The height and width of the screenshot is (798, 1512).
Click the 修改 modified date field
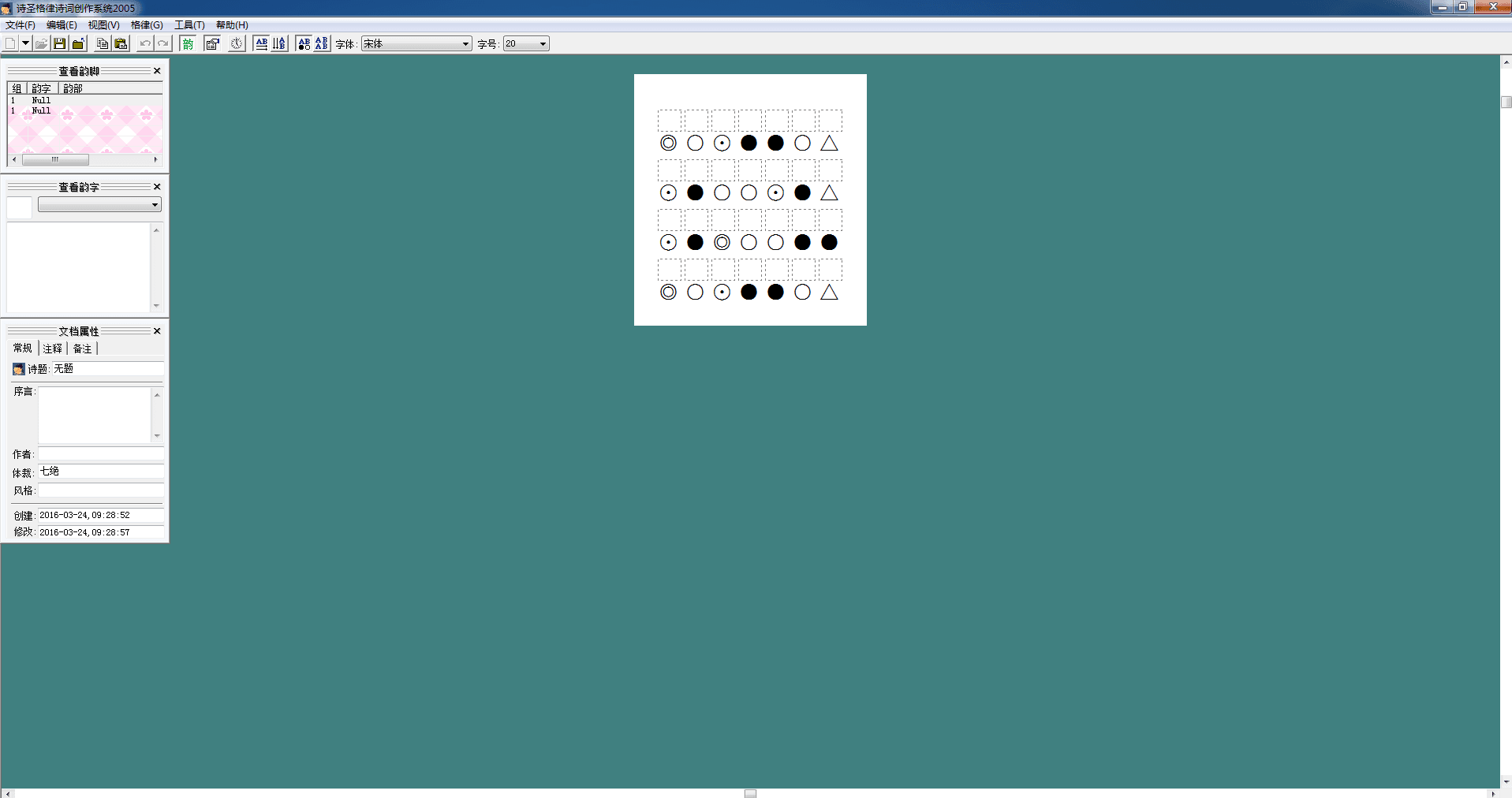point(101,532)
